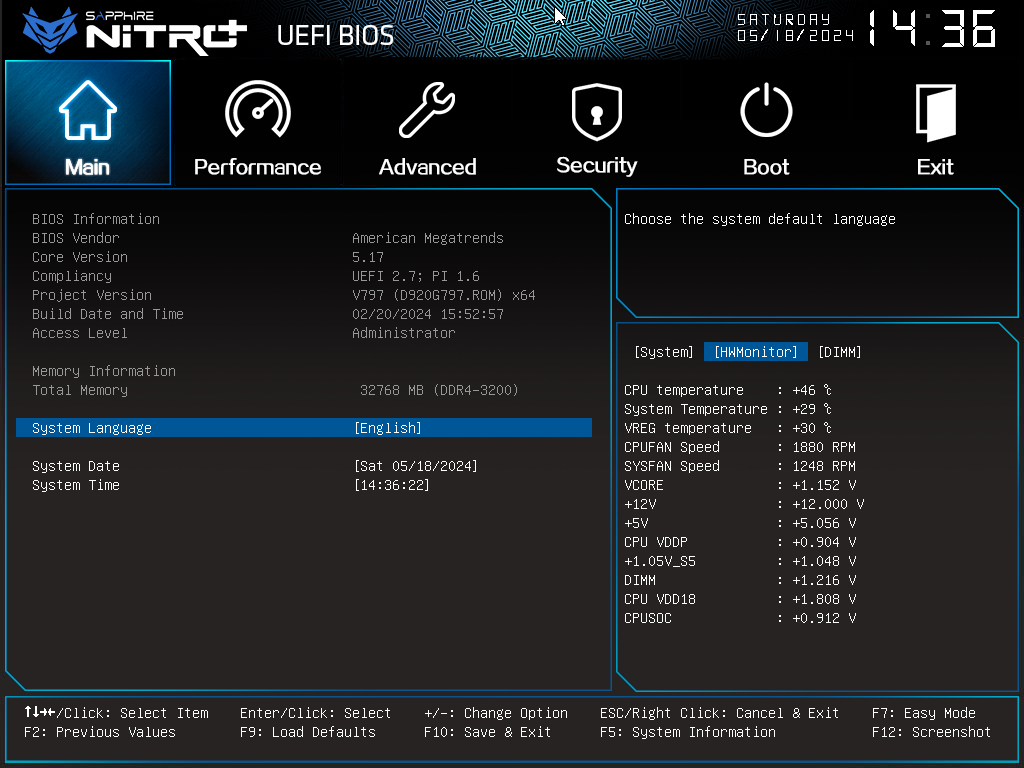Click the CPUSOC +0.912 V reading
This screenshot has height=768, width=1024.
coord(739,618)
